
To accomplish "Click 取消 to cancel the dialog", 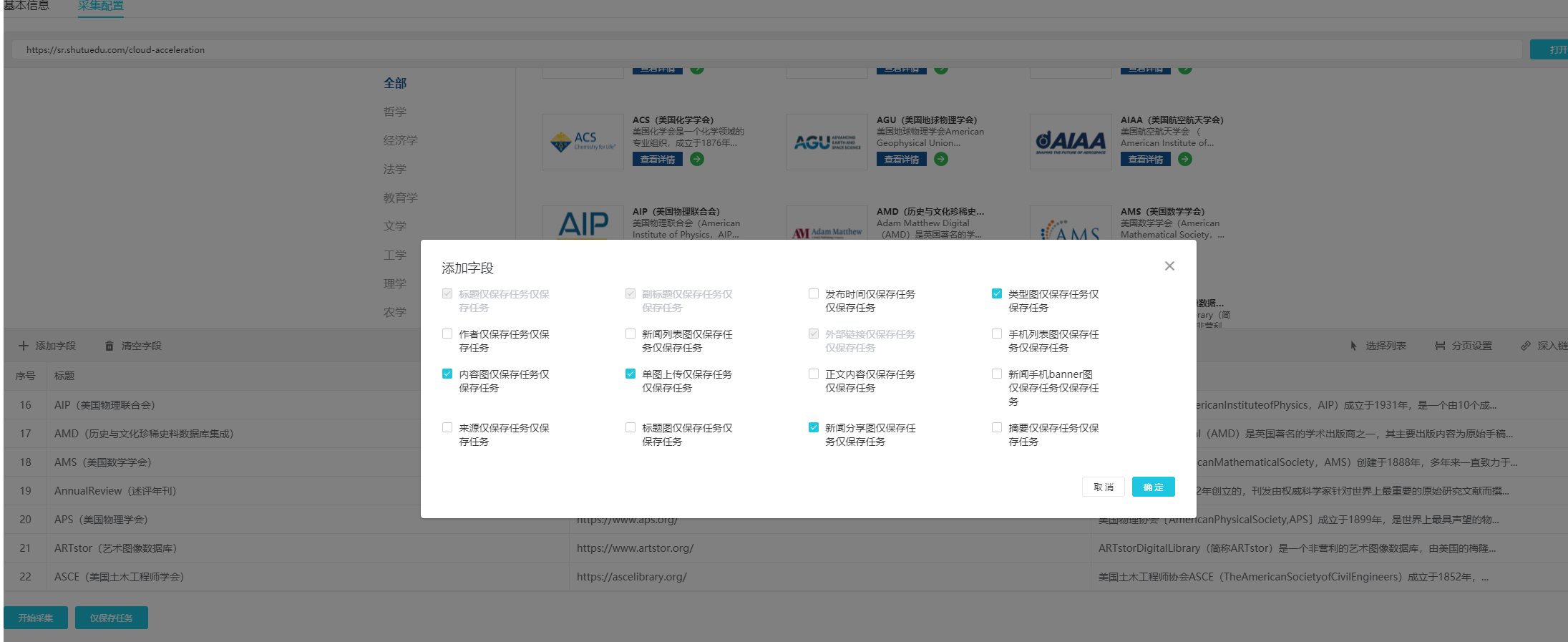I will (x=1104, y=487).
